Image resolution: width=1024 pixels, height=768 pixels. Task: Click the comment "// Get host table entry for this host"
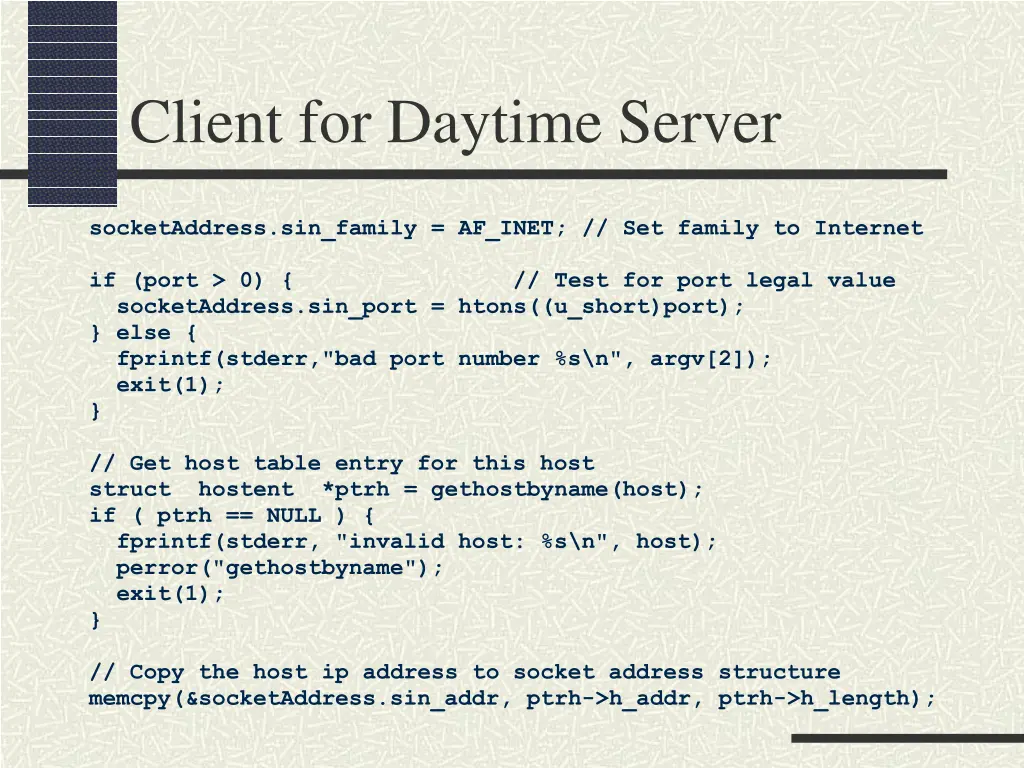[x=342, y=464]
